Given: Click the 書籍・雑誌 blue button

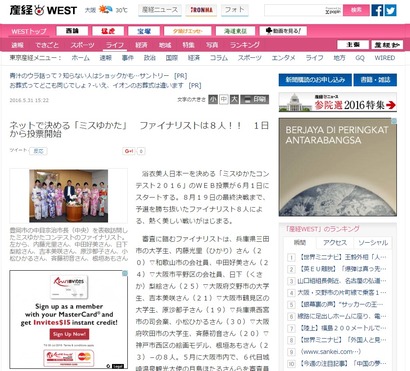Looking at the screenshot, I should tap(375, 80).
